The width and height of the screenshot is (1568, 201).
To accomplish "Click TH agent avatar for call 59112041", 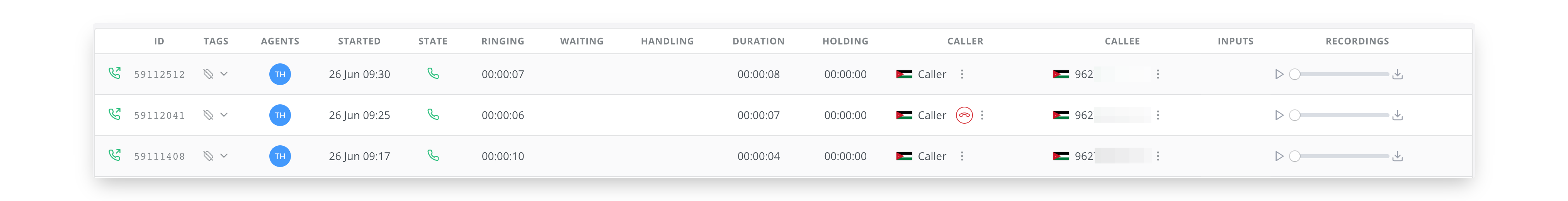I will (280, 115).
